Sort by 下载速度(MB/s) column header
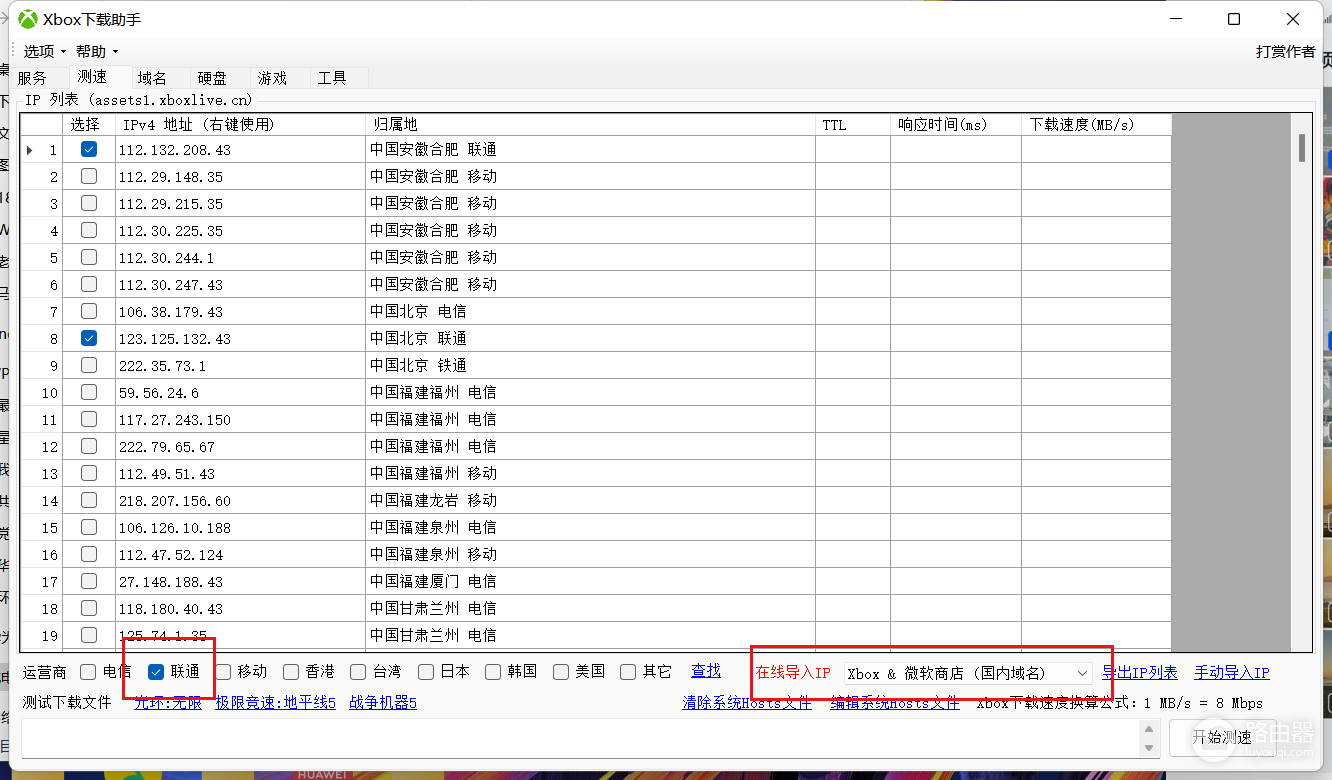The image size is (1332, 780). pyautogui.click(x=1096, y=125)
